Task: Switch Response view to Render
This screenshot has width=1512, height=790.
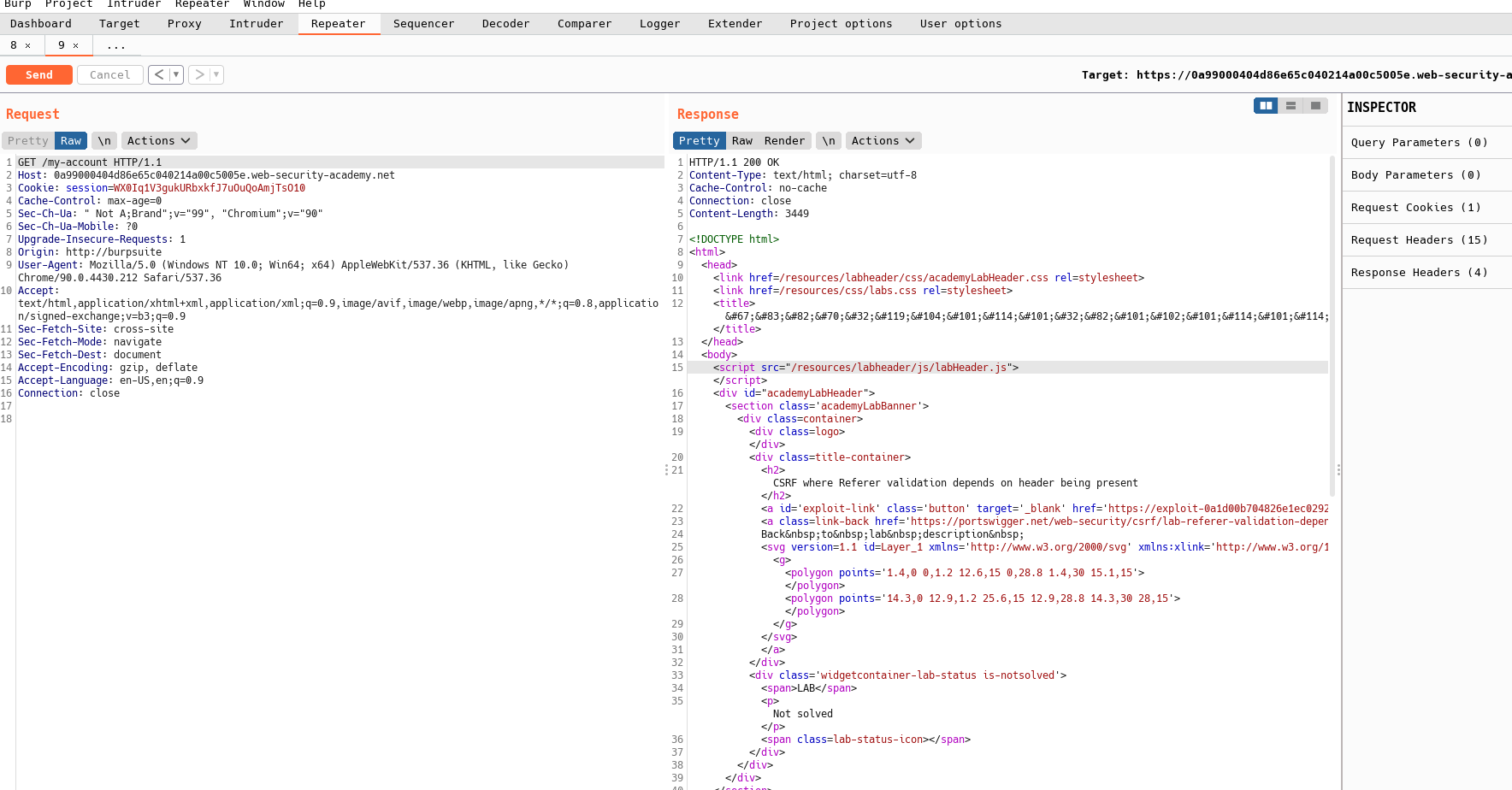Action: [x=785, y=141]
